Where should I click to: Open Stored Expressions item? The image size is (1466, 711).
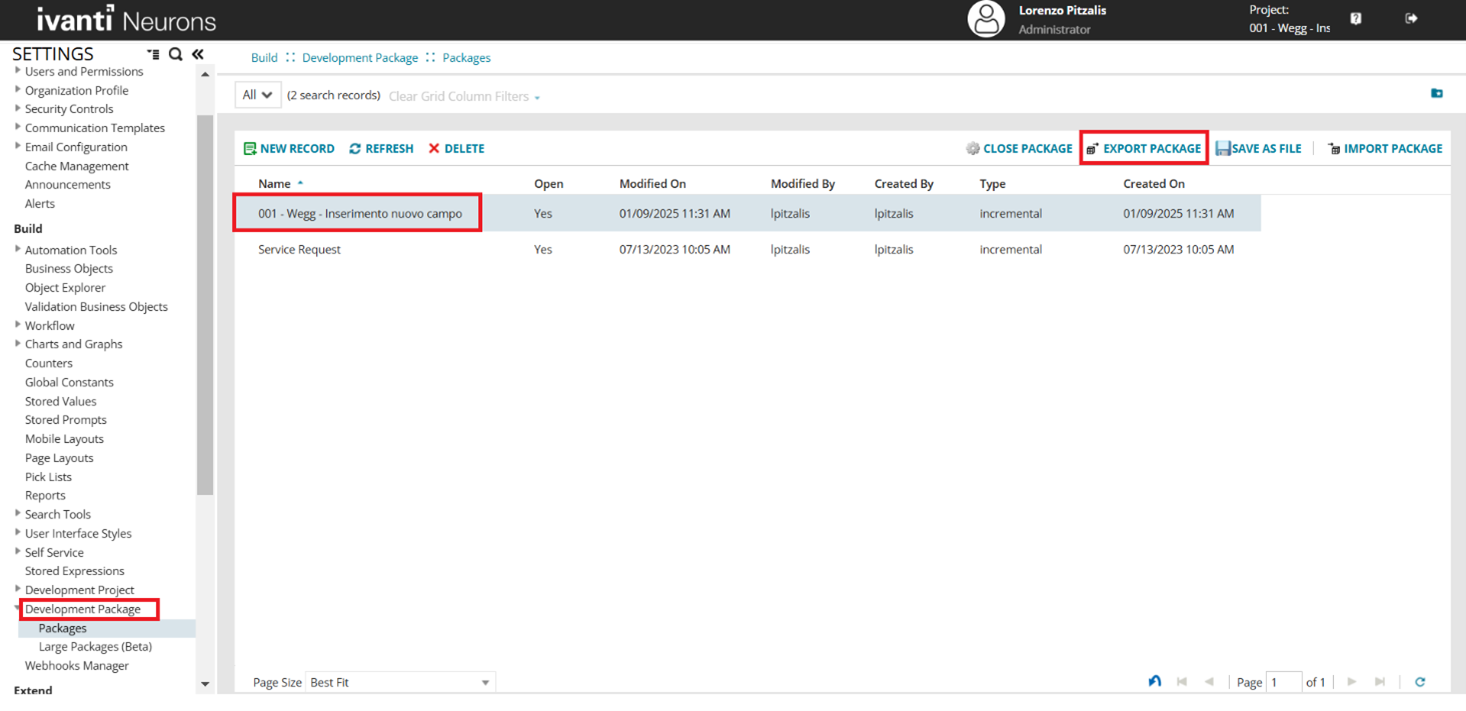point(75,571)
